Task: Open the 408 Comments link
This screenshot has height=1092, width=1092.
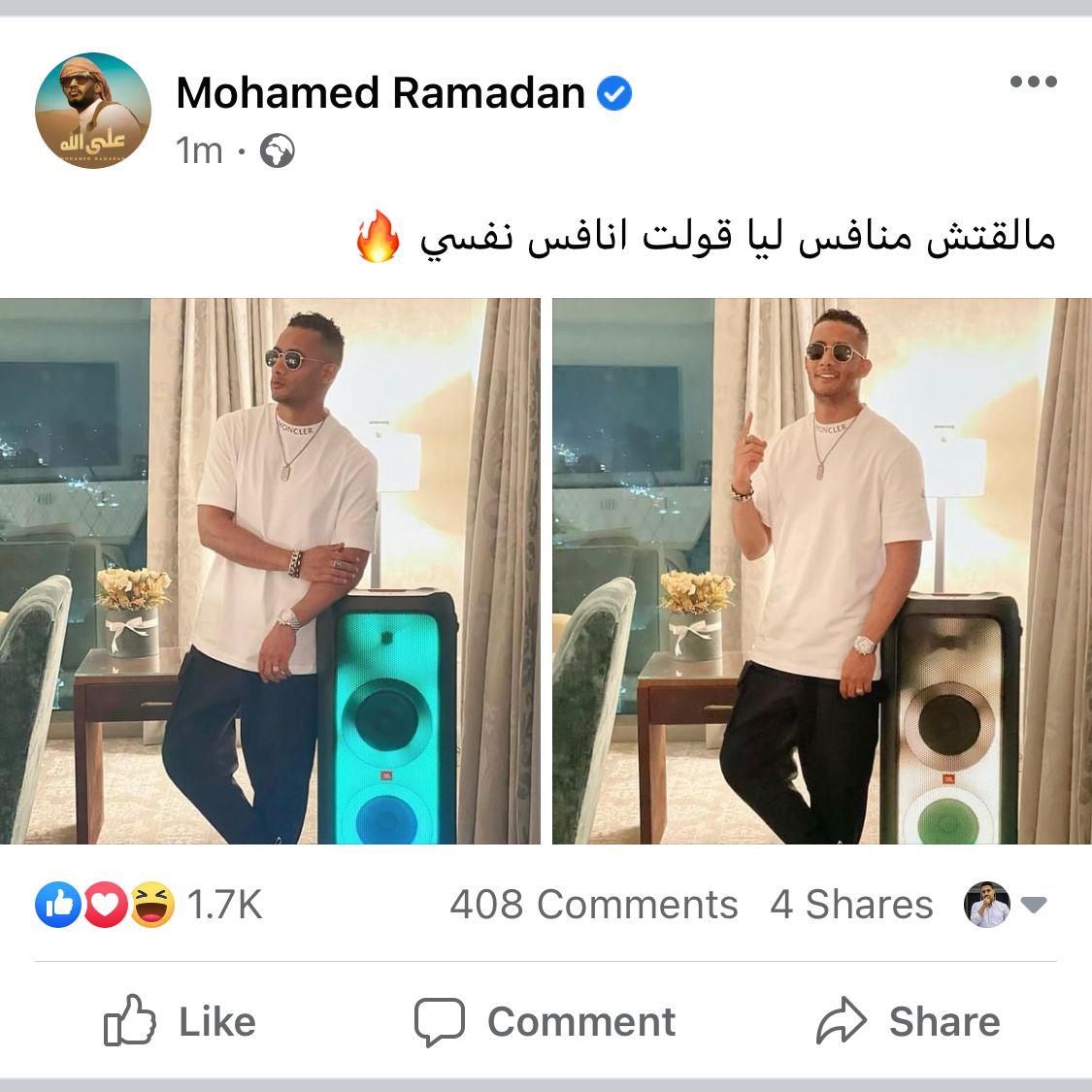Action: point(593,905)
